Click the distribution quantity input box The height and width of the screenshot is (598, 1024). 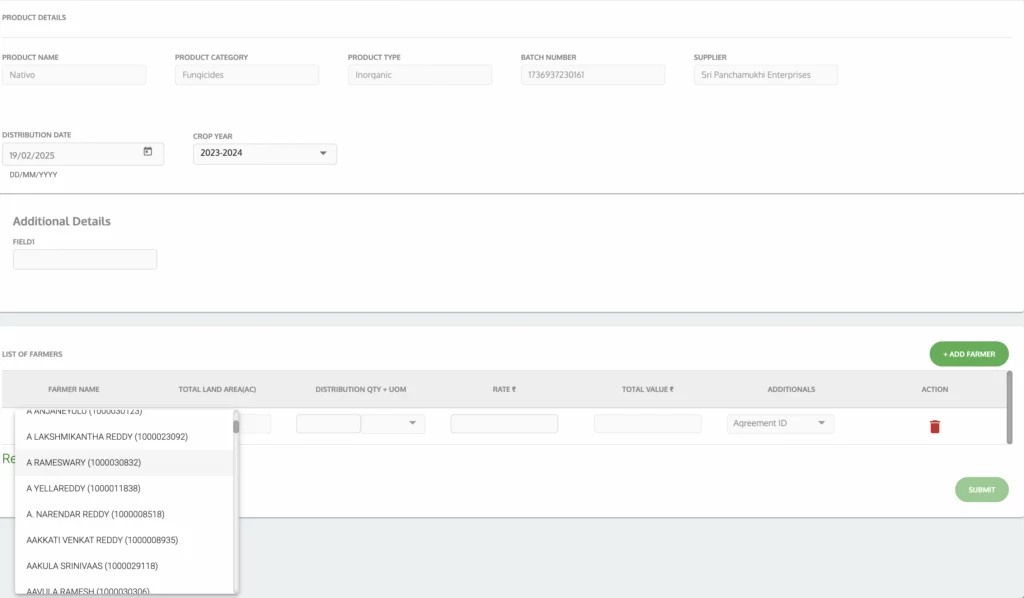point(328,423)
